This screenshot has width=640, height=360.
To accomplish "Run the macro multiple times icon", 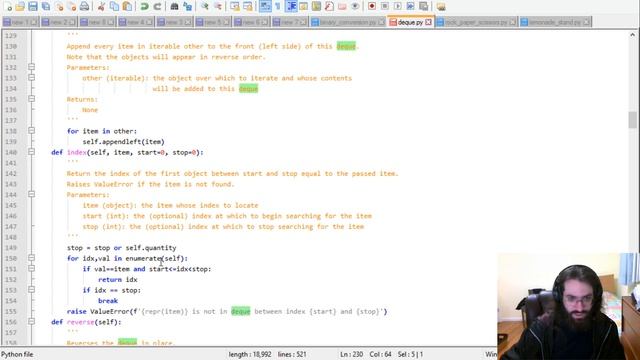I will (410, 6).
